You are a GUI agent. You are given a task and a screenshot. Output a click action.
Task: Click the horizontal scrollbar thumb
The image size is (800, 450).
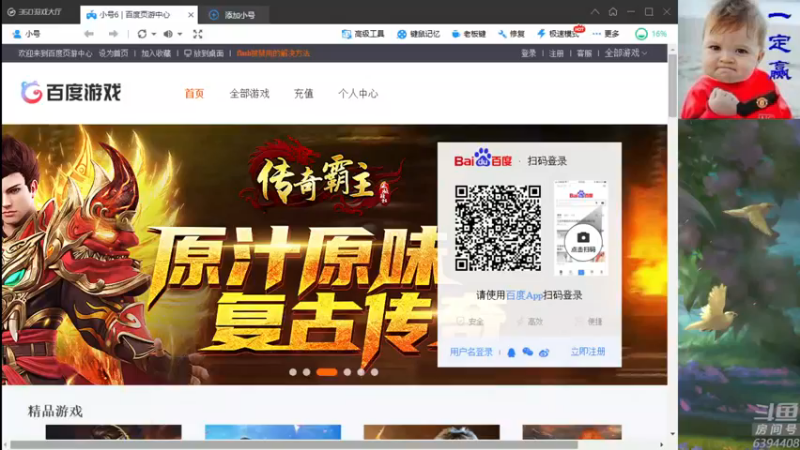coord(294,445)
